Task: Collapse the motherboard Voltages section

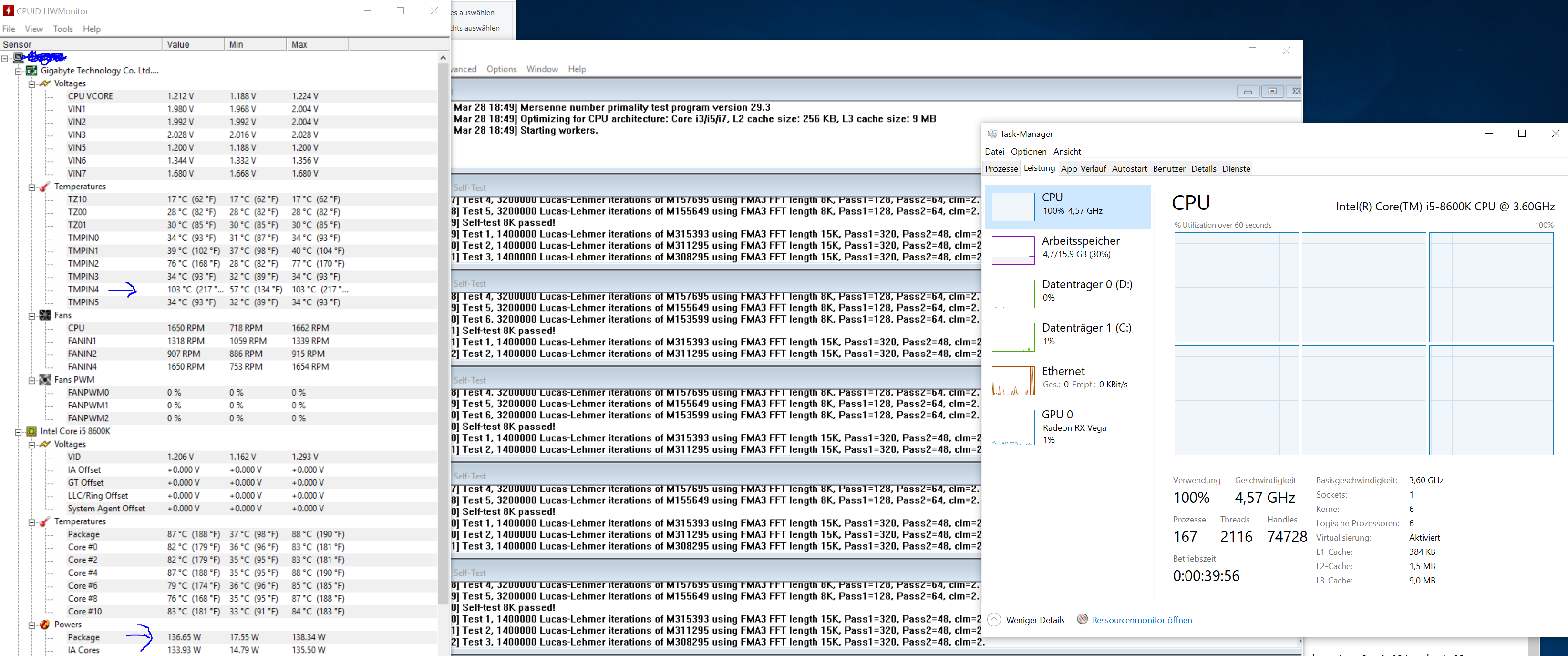Action: [31, 84]
